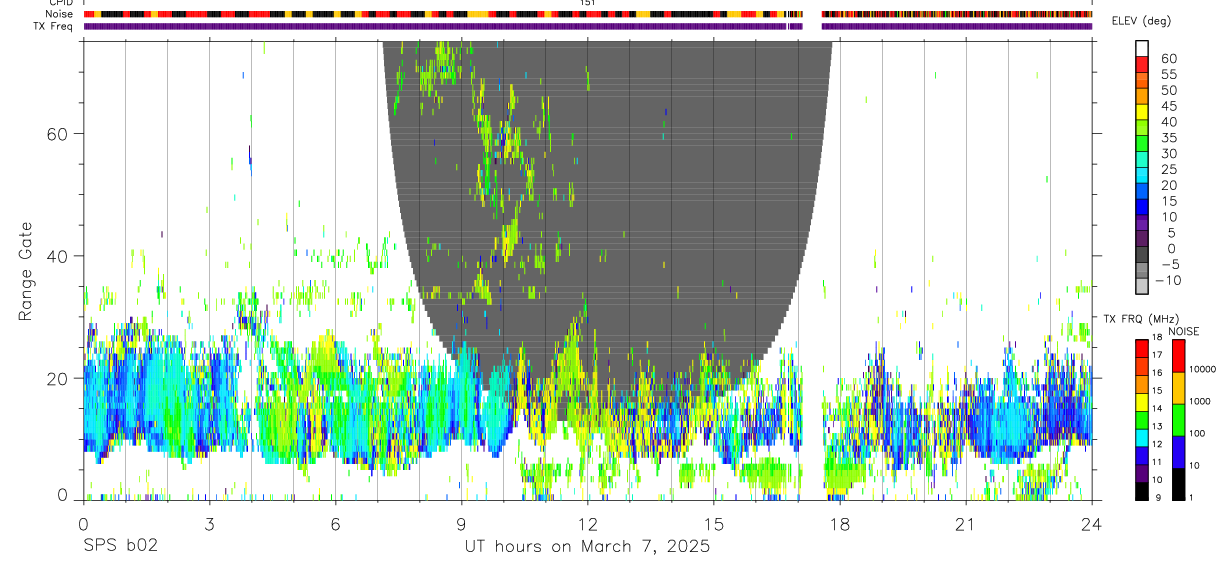The width and height of the screenshot is (1228, 567).
Task: Click the orange-yellow swatch in NOISE legend
Action: 1177,388
